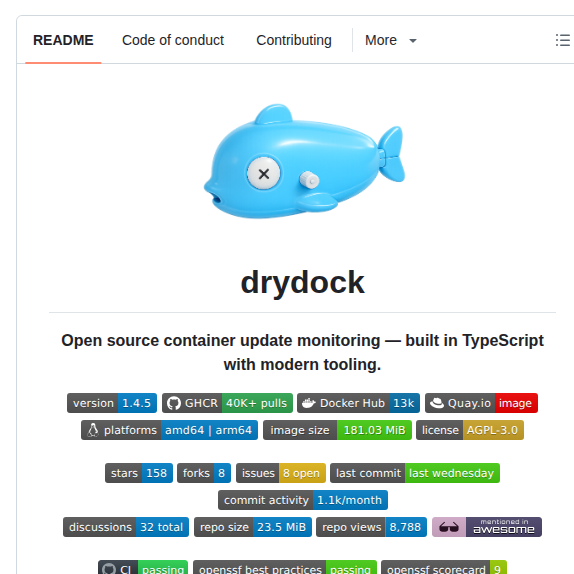The width and height of the screenshot is (574, 574).
Task: Open the Quay.io image badge
Action: pos(481,403)
